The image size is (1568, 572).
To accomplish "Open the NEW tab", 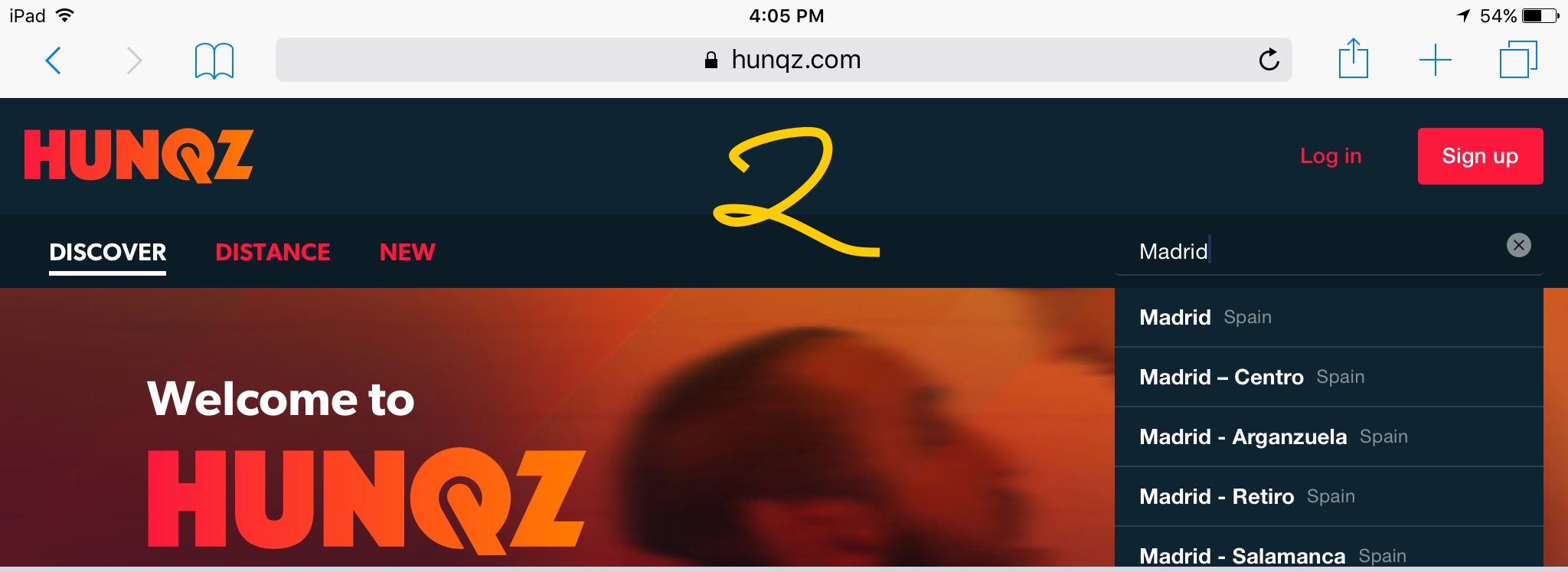I will 407,252.
